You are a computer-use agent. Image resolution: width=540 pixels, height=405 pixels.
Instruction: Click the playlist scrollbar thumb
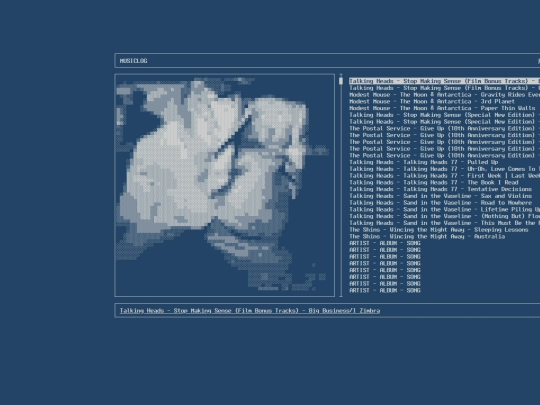pyautogui.click(x=341, y=81)
